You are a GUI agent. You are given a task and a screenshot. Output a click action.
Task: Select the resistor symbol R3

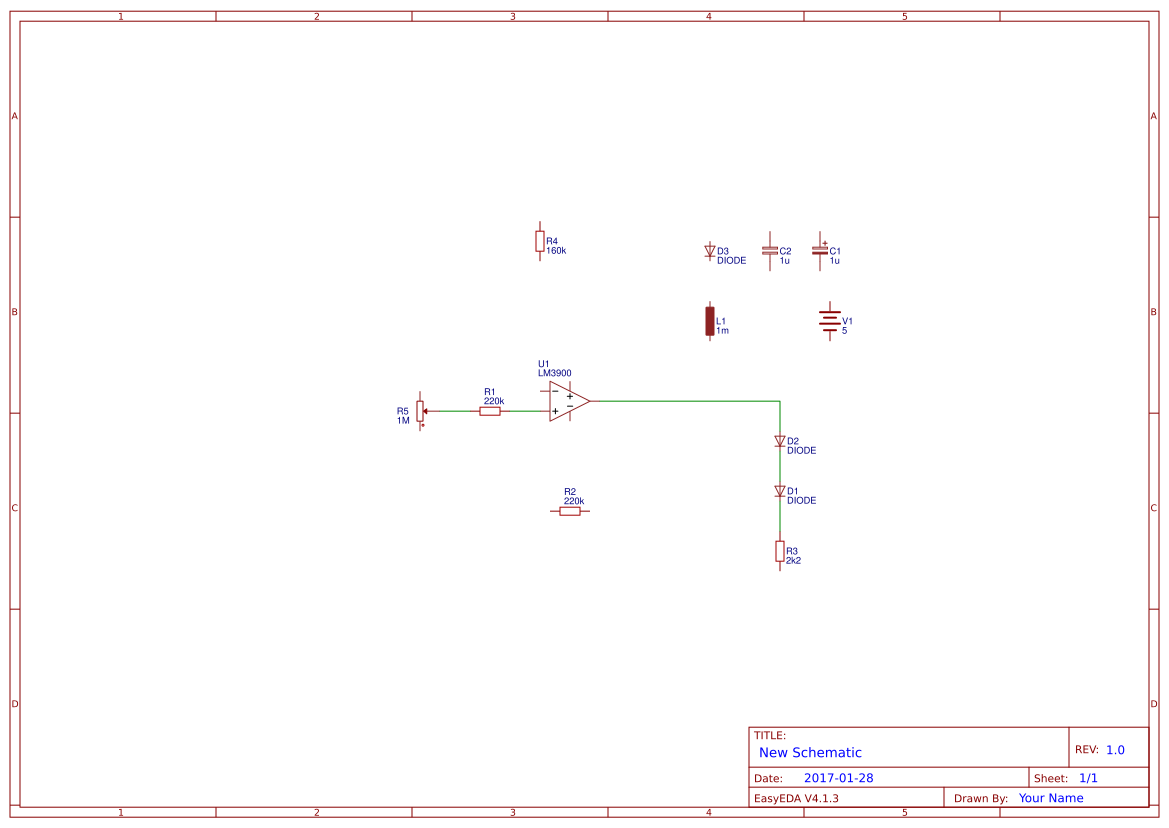[x=780, y=551]
